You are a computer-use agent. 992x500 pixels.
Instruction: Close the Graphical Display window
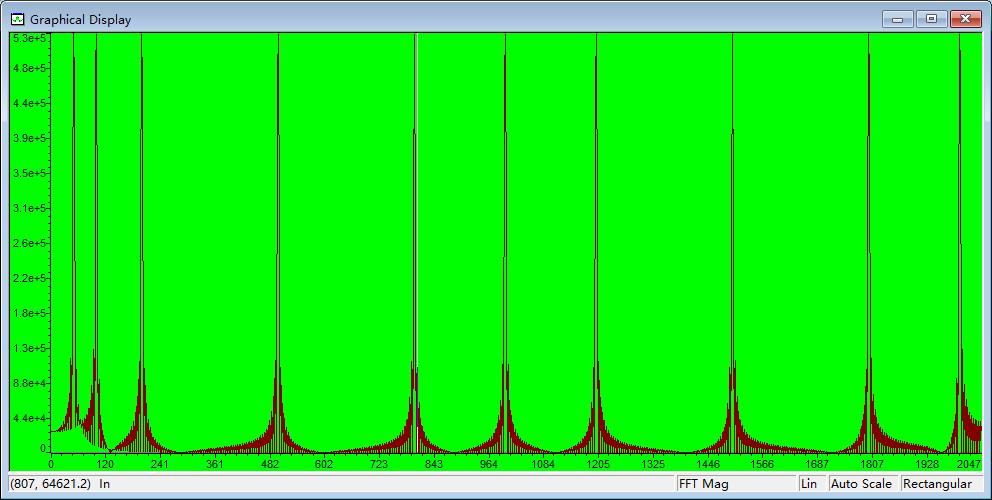[965, 19]
